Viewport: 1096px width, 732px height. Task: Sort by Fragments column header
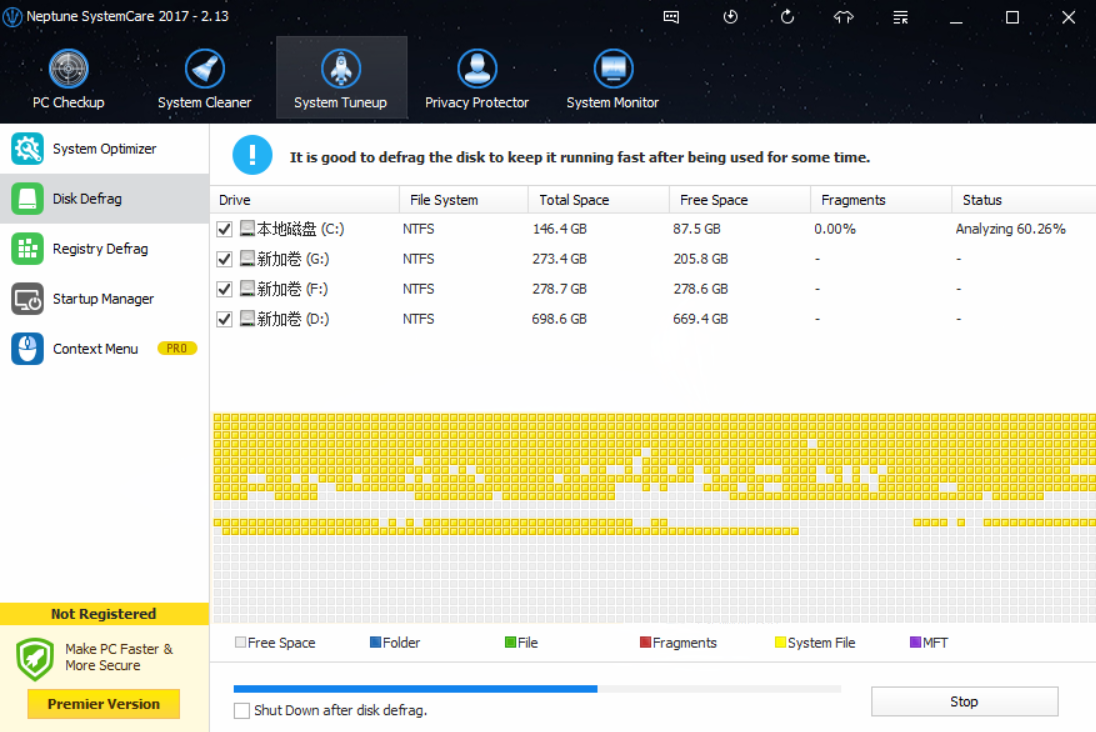click(x=881, y=200)
